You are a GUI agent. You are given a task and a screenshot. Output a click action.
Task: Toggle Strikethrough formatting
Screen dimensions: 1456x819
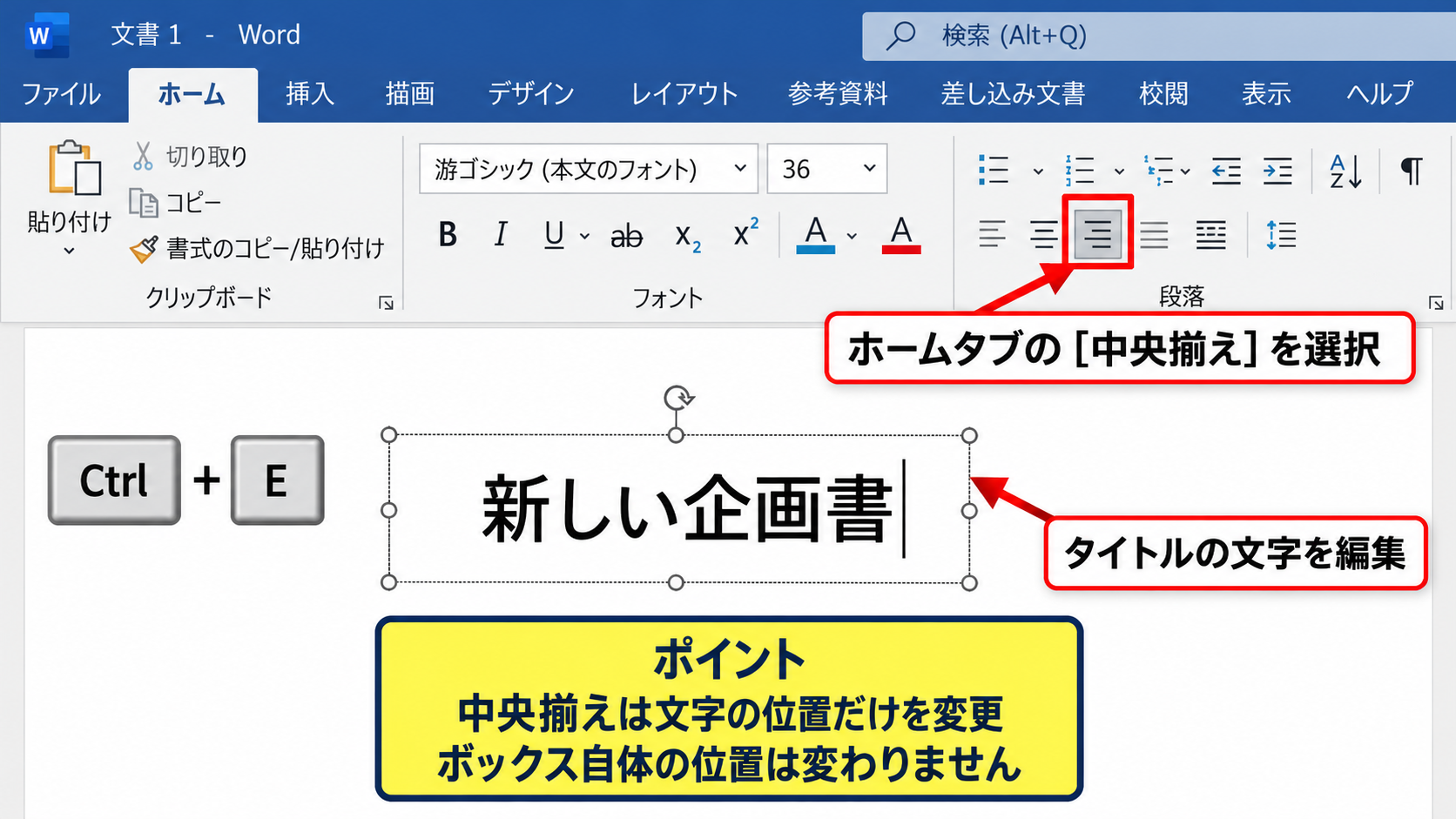pos(626,235)
